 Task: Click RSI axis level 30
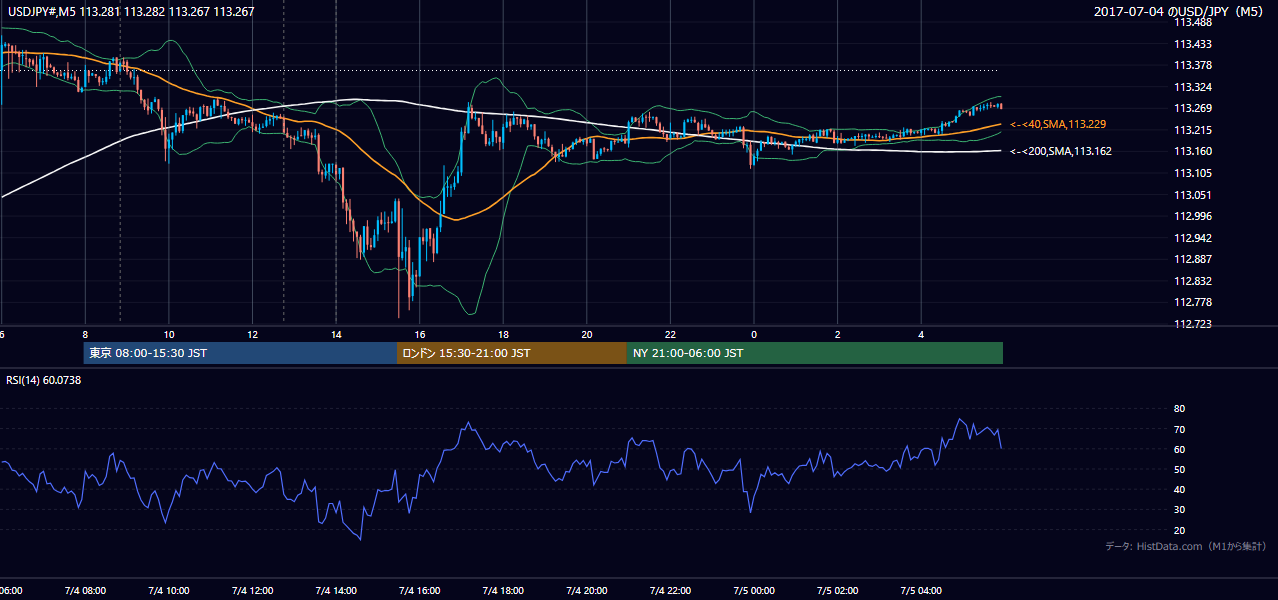[x=1179, y=510]
